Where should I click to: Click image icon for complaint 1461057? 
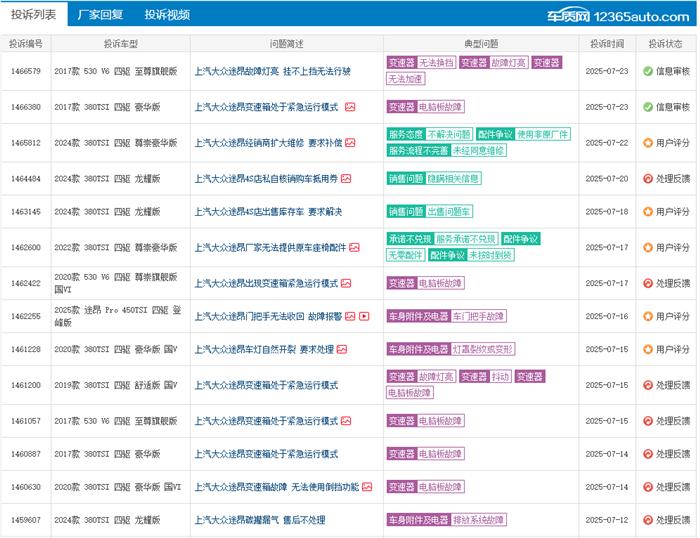[x=346, y=421]
